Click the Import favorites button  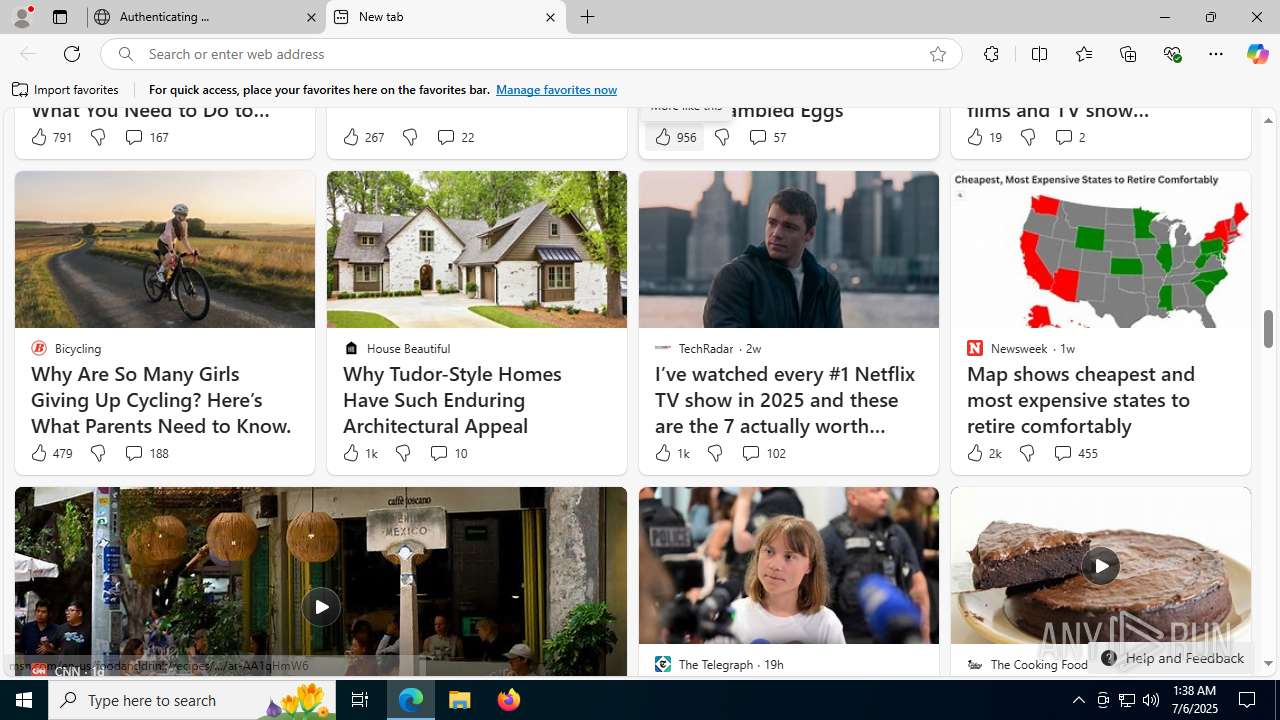click(x=65, y=90)
